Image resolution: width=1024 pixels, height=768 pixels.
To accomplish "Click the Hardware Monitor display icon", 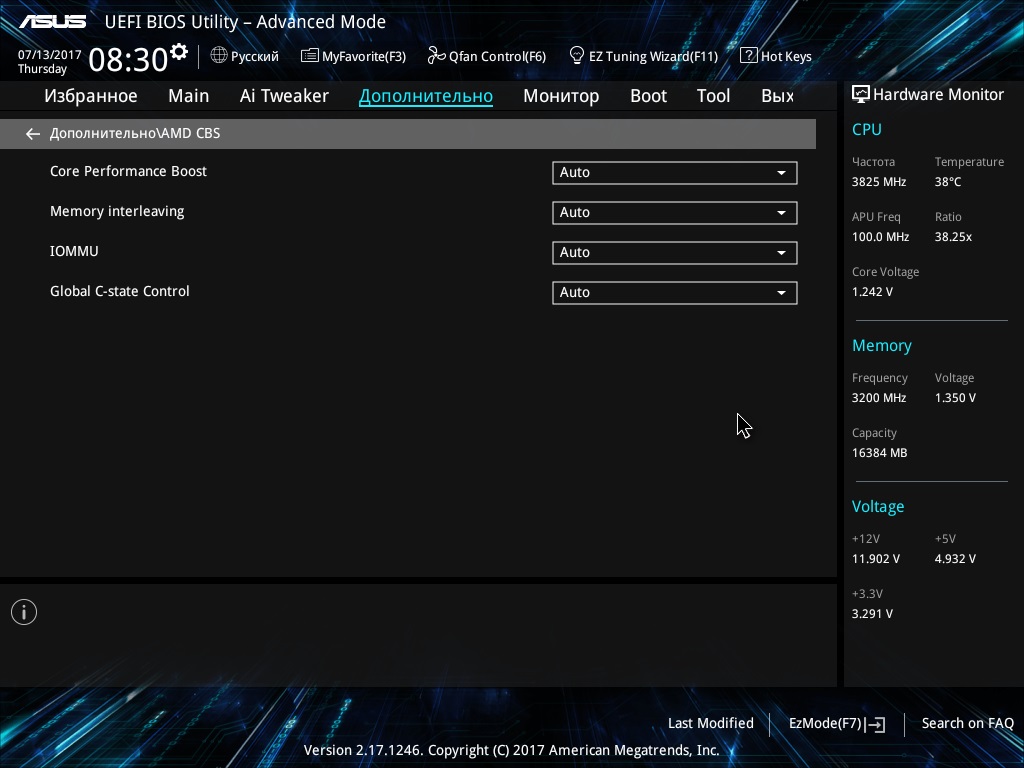I will (x=861, y=95).
